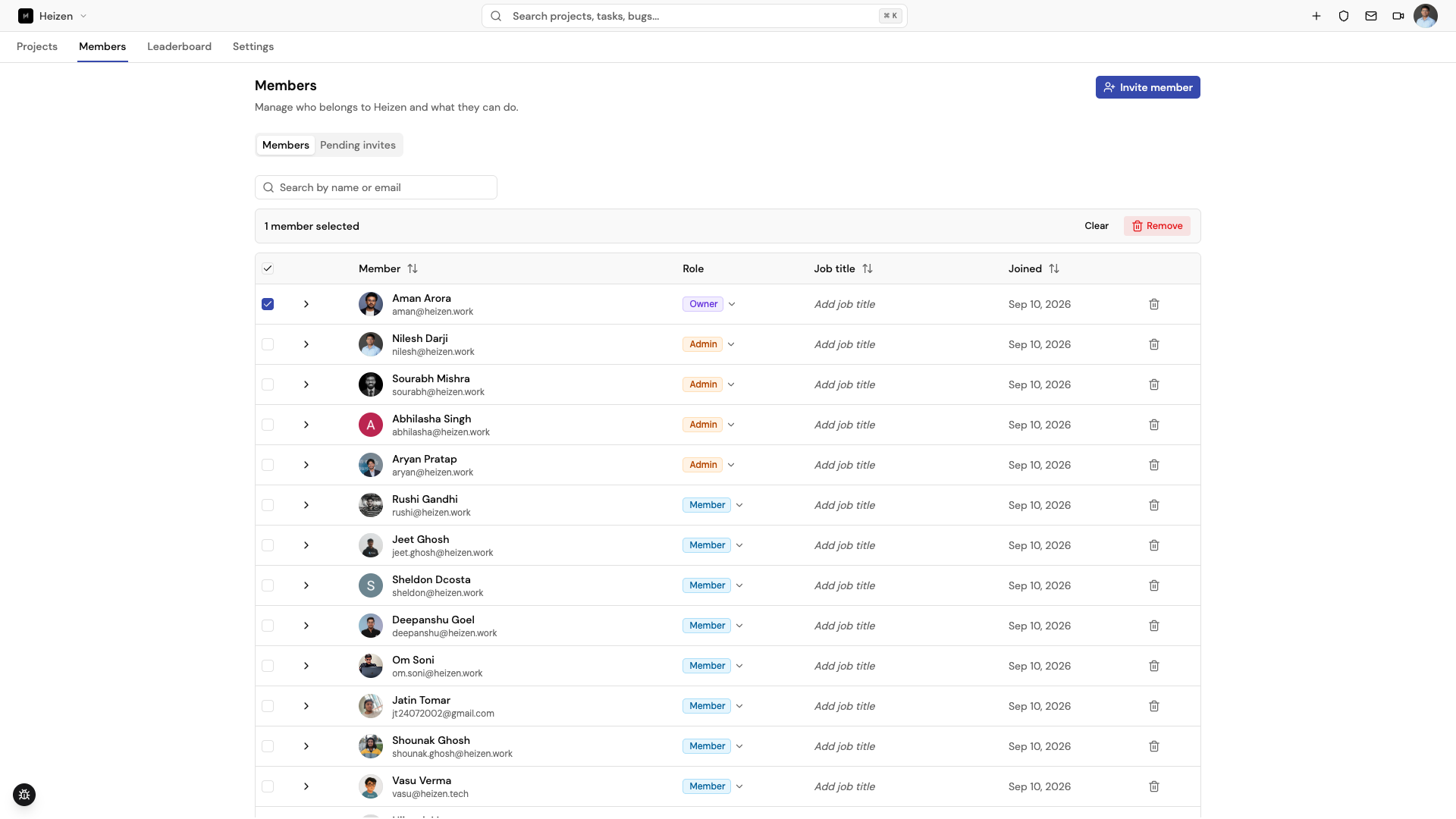Viewport: 1456px width, 819px height.
Task: Open Aryan Pratap's Admin role dropdown
Action: click(709, 465)
